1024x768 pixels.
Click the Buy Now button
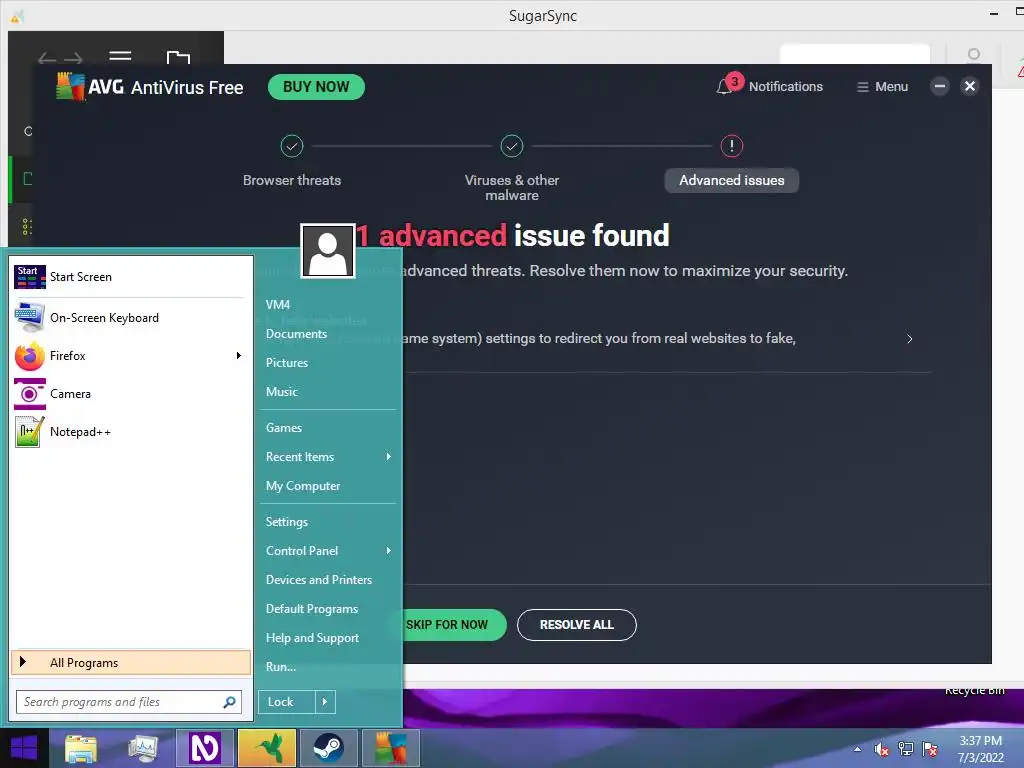tap(316, 87)
